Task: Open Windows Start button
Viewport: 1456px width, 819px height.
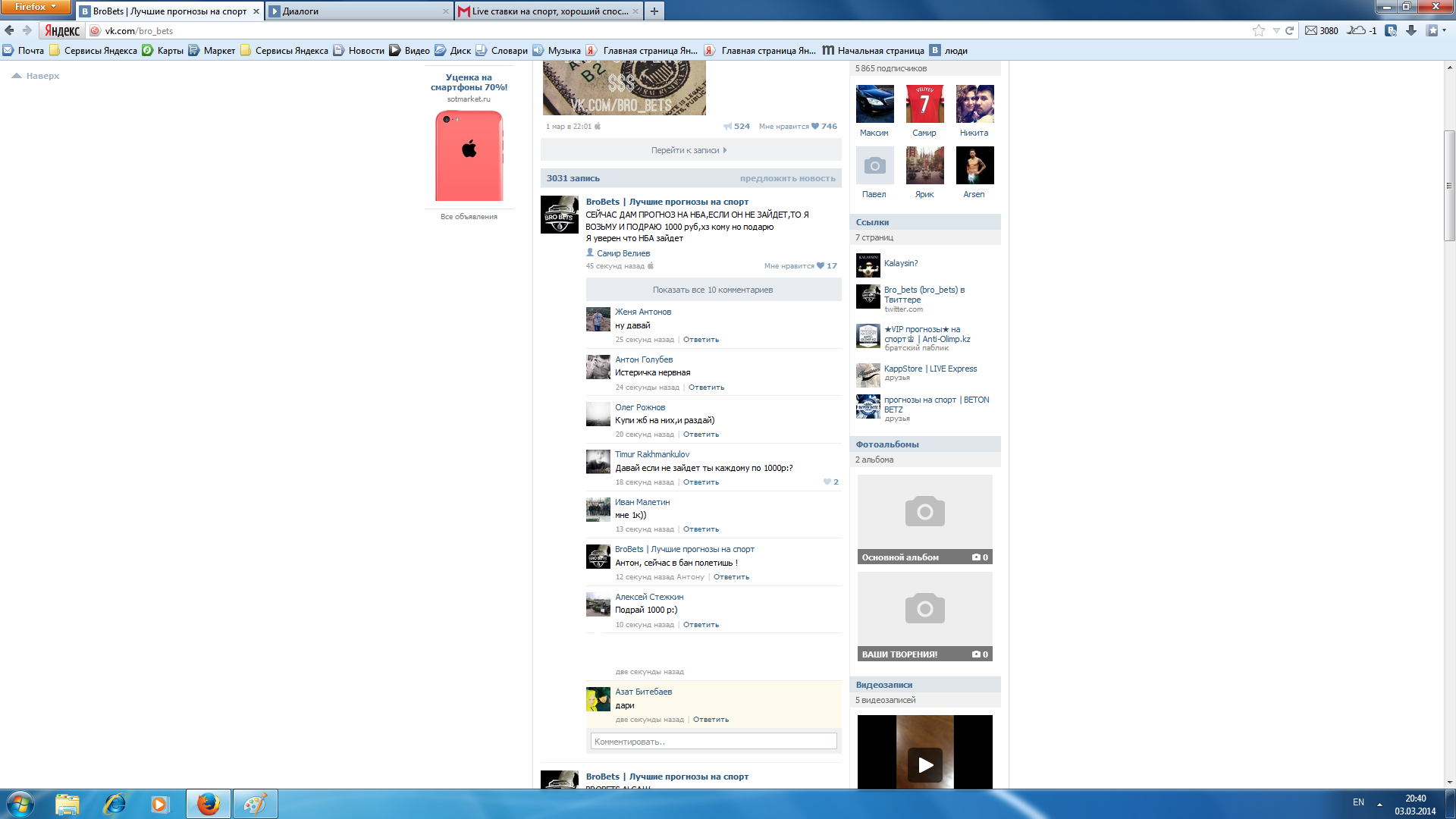Action: pos(20,804)
